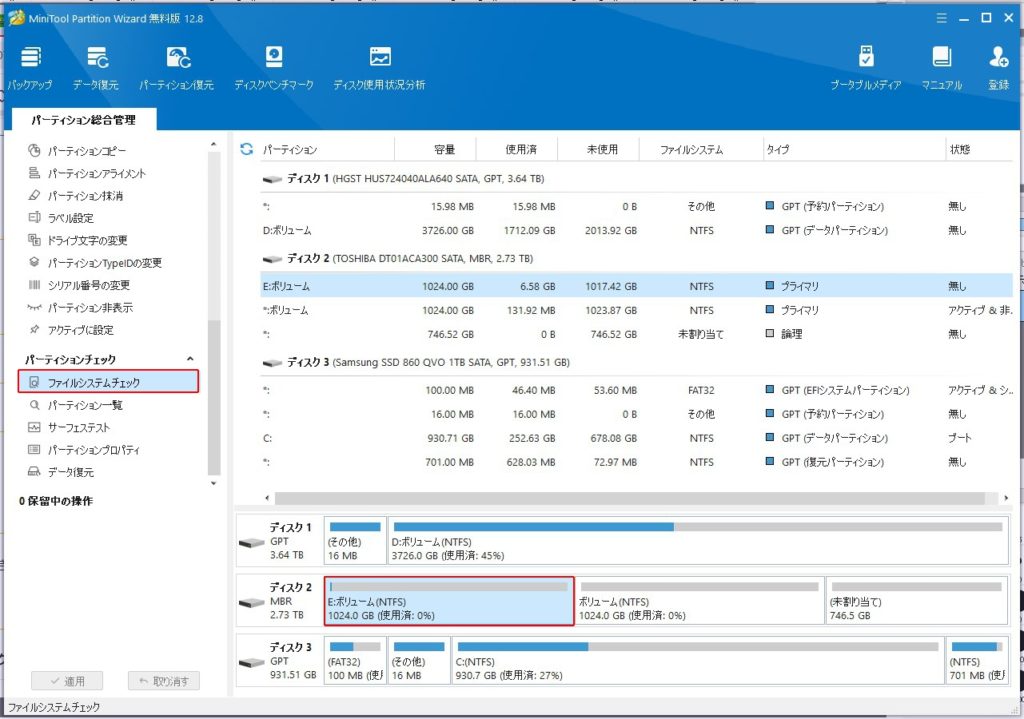Select E:ボリューム block in disk map
1024x719 pixels.
point(449,601)
